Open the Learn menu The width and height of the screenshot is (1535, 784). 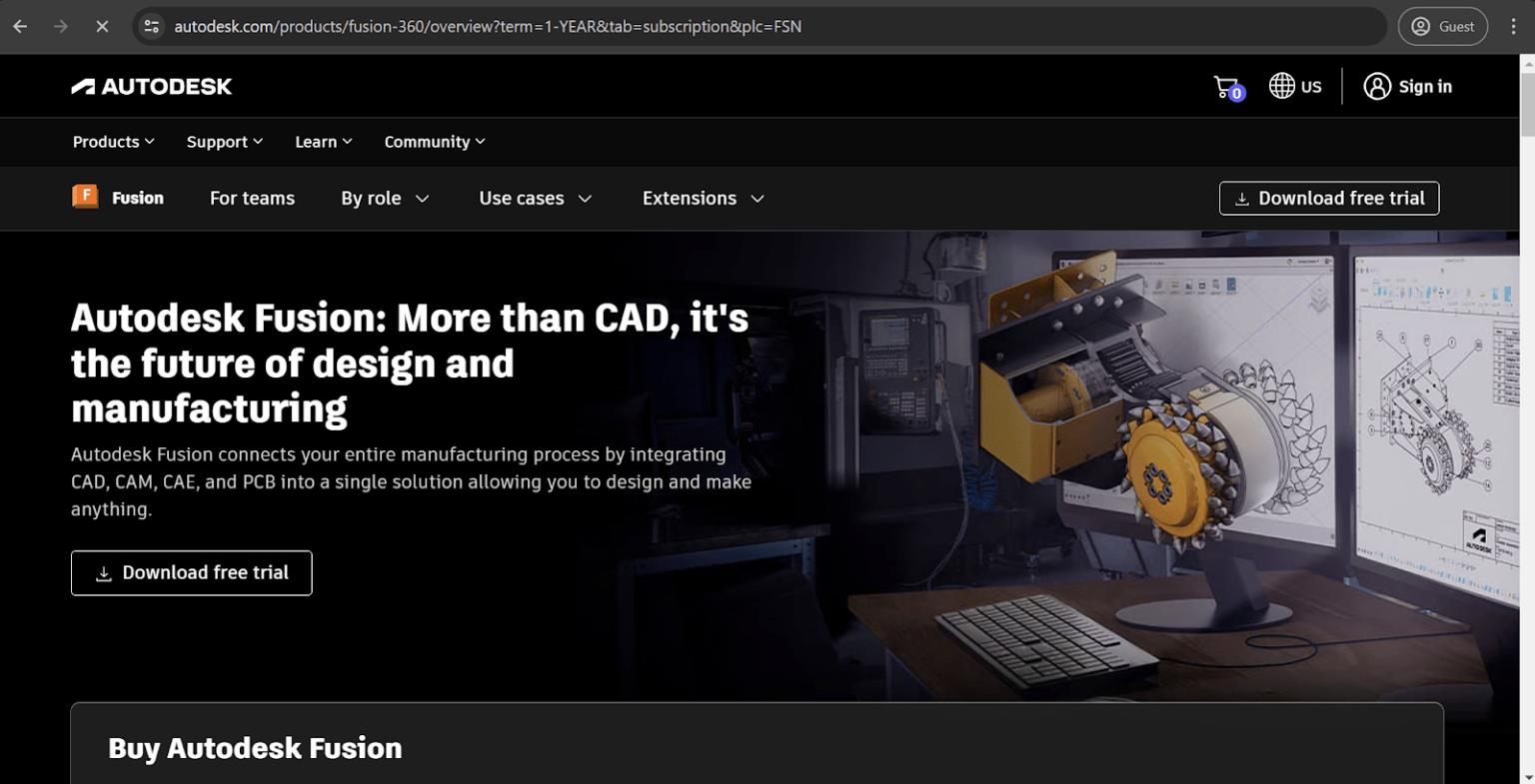pyautogui.click(x=323, y=142)
